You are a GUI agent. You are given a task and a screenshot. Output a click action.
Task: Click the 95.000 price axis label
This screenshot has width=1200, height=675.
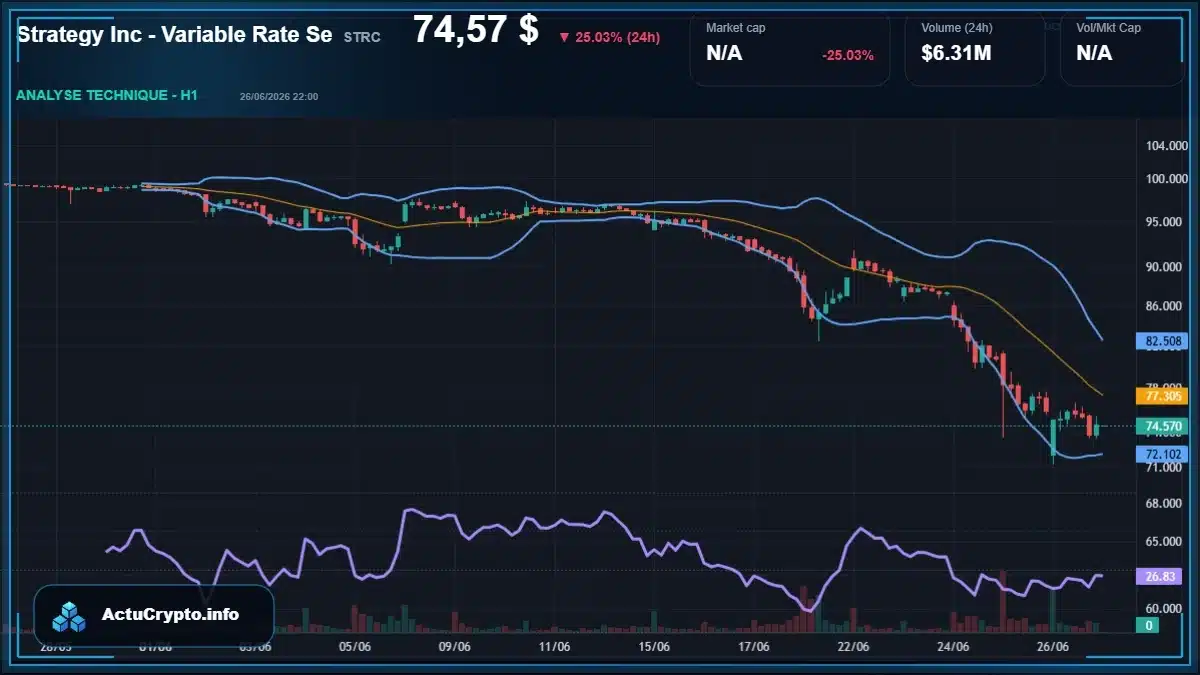[x=1164, y=222]
